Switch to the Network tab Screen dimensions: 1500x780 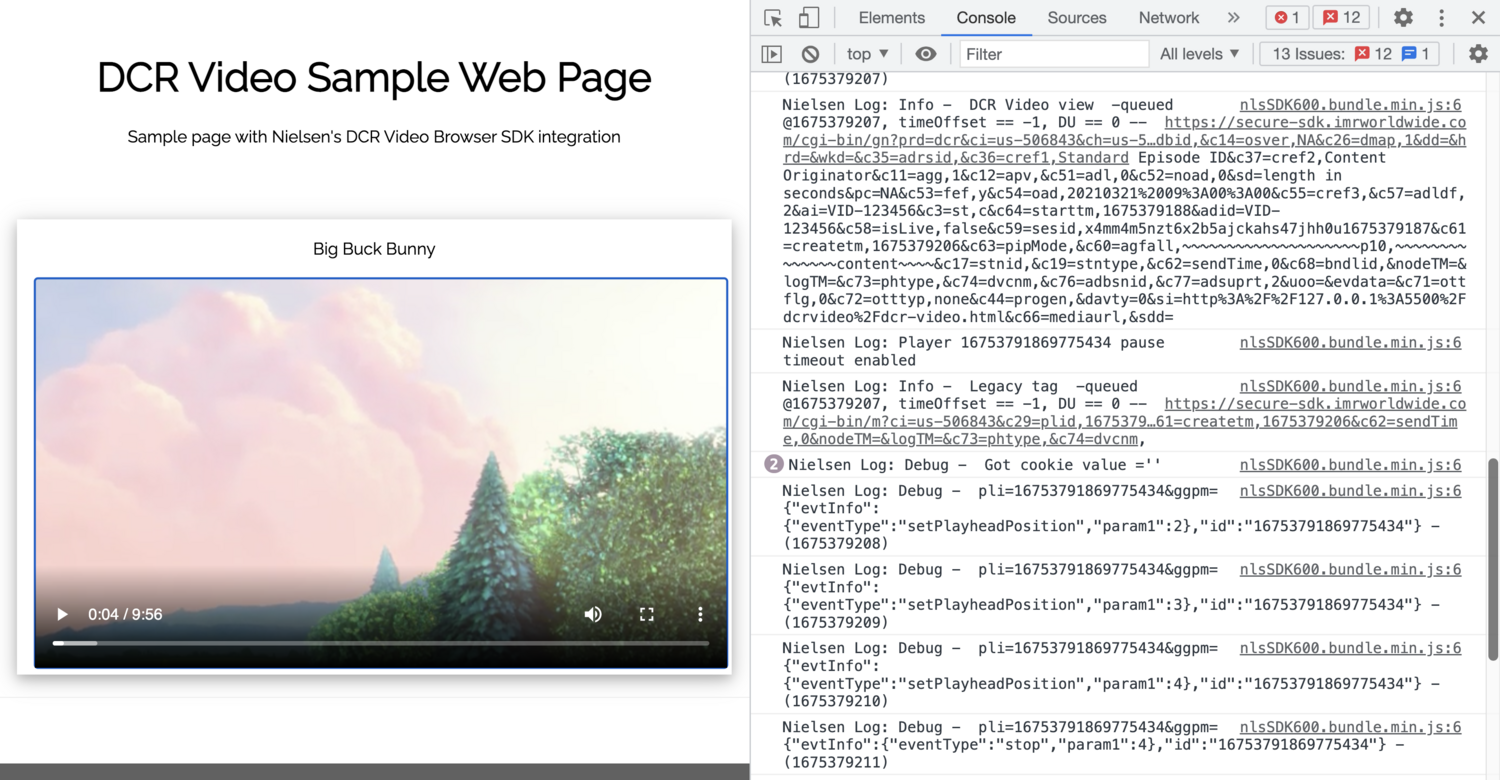click(1168, 17)
